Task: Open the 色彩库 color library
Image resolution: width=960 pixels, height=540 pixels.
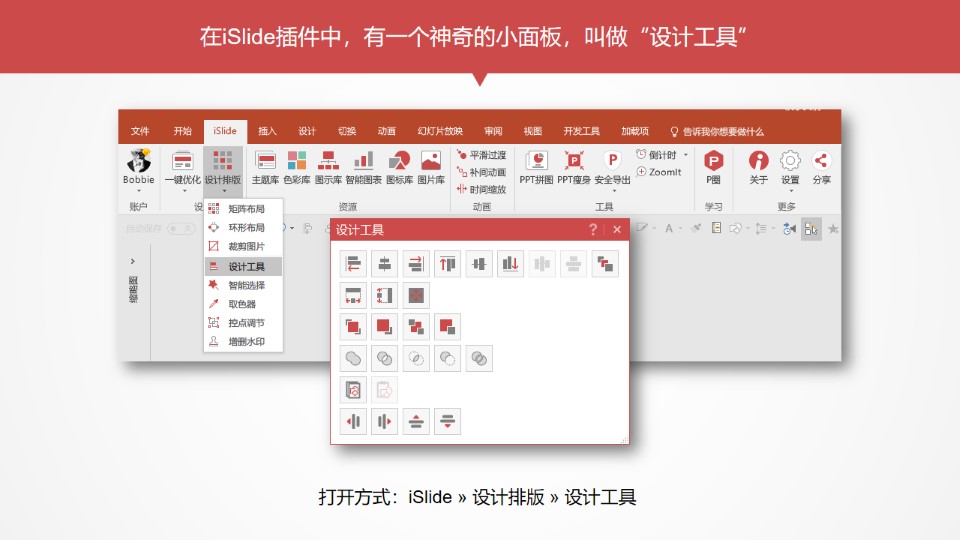Action: 297,167
